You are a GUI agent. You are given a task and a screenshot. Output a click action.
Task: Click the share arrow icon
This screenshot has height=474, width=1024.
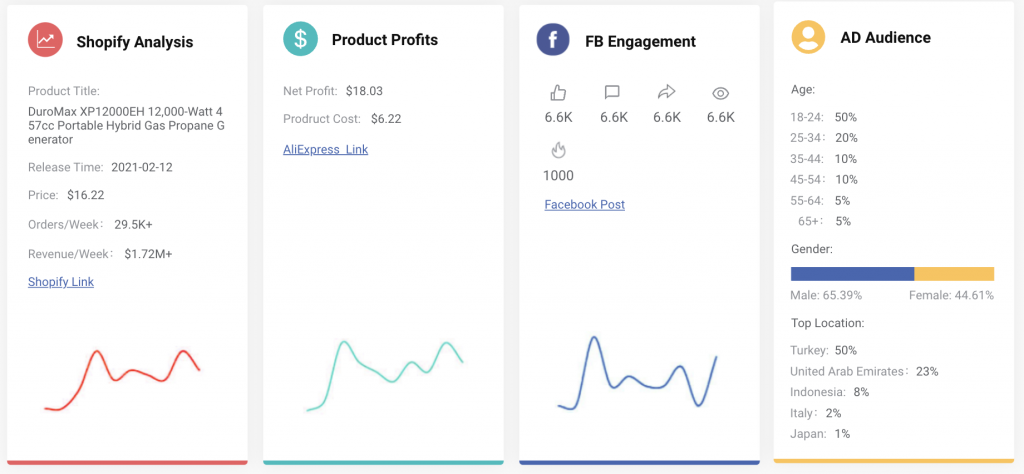(x=666, y=93)
